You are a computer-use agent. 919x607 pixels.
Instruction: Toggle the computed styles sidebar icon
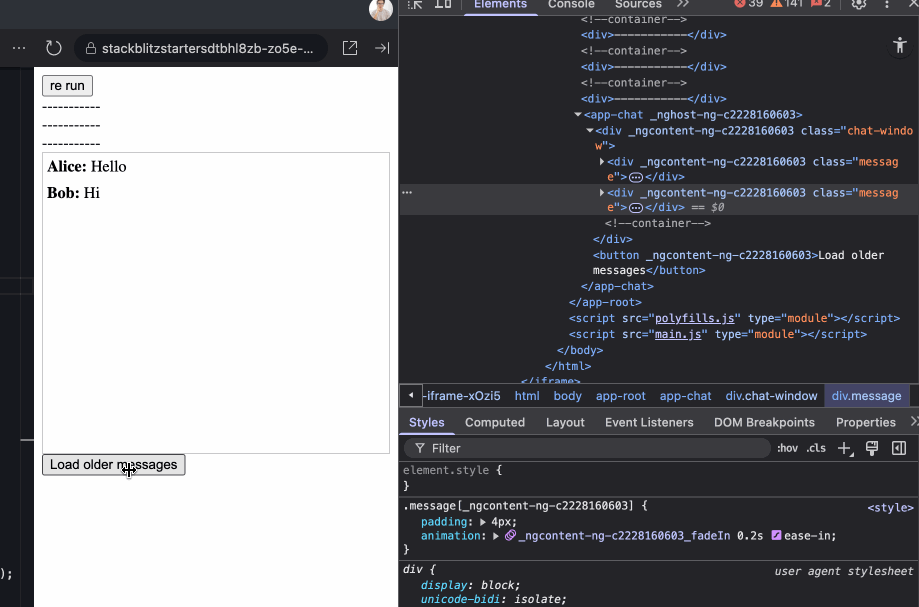[899, 448]
